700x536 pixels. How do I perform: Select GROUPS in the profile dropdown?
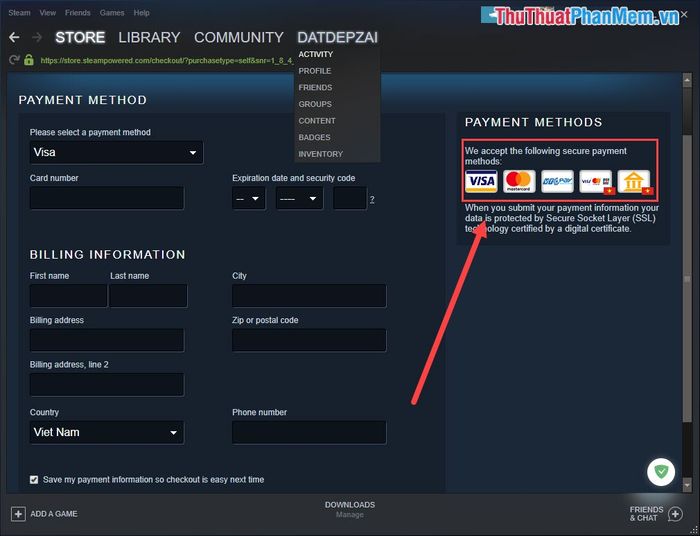(x=315, y=104)
